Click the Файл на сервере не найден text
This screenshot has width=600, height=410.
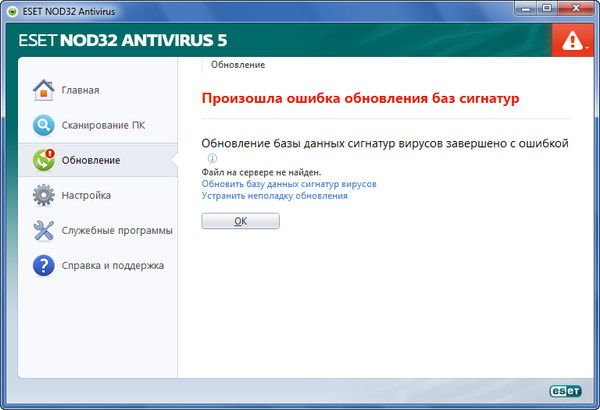pyautogui.click(x=261, y=173)
